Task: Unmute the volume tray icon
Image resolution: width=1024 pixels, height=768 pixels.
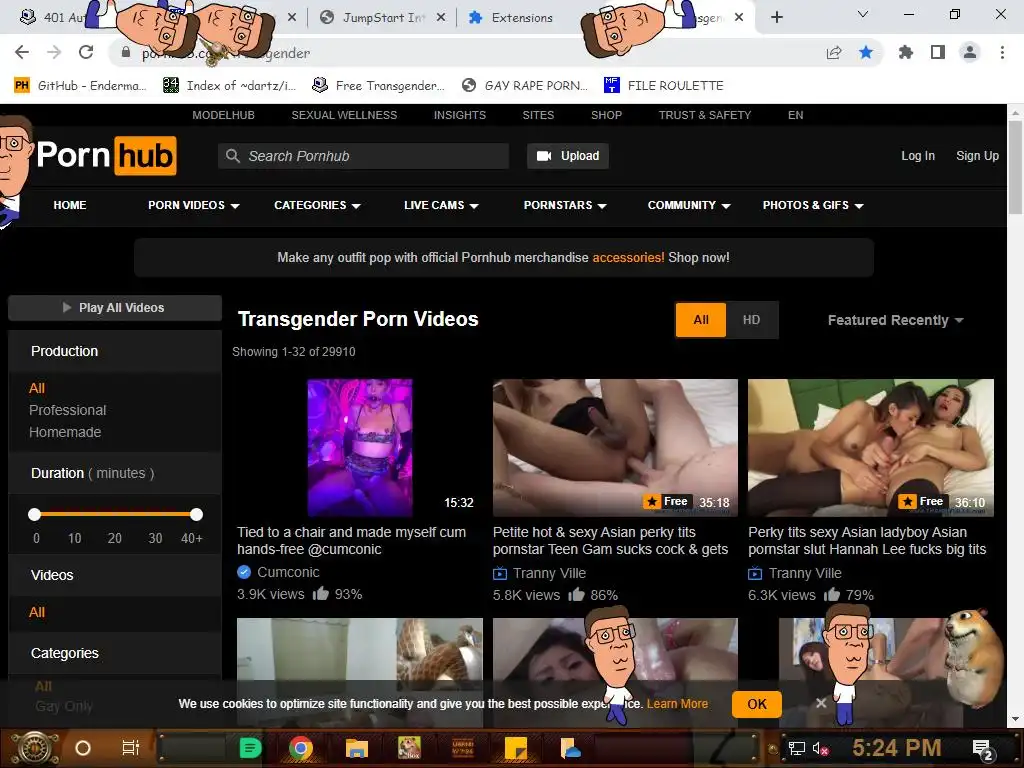Action: (820, 748)
